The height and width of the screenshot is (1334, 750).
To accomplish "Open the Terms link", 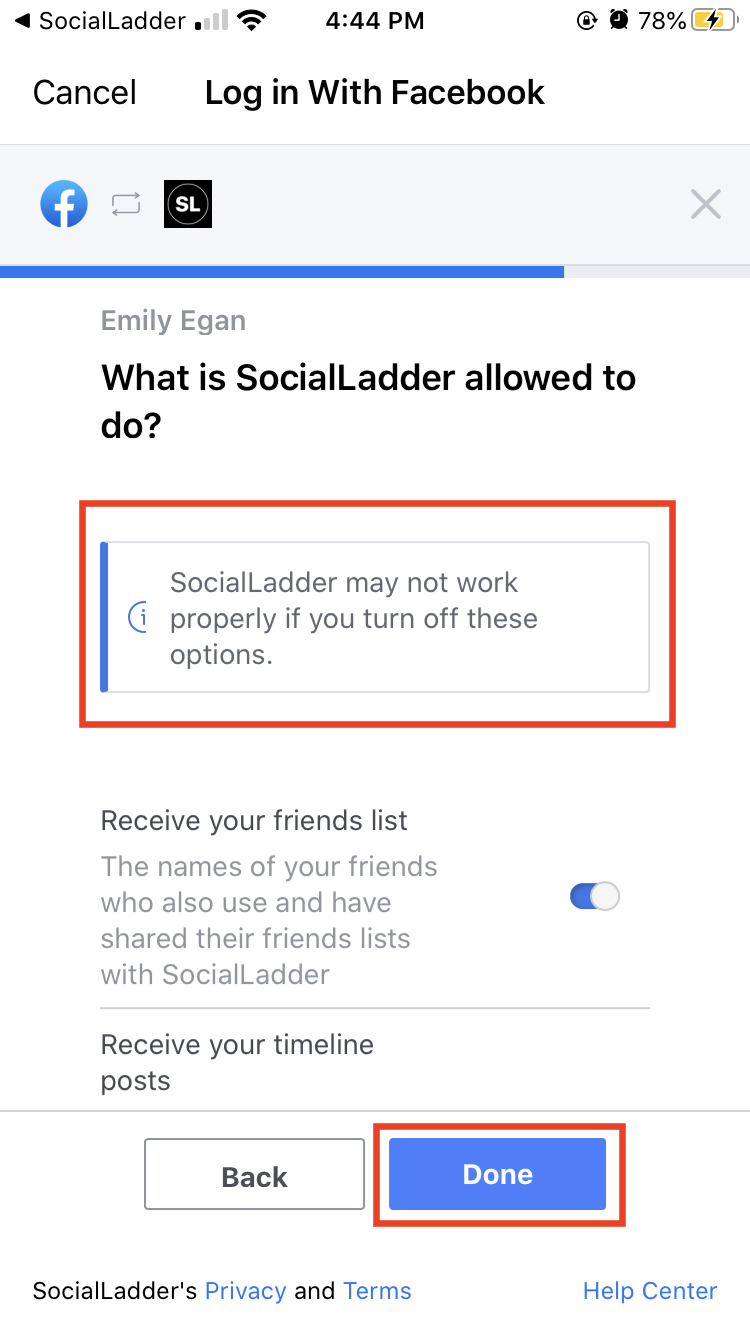I will point(377,1291).
